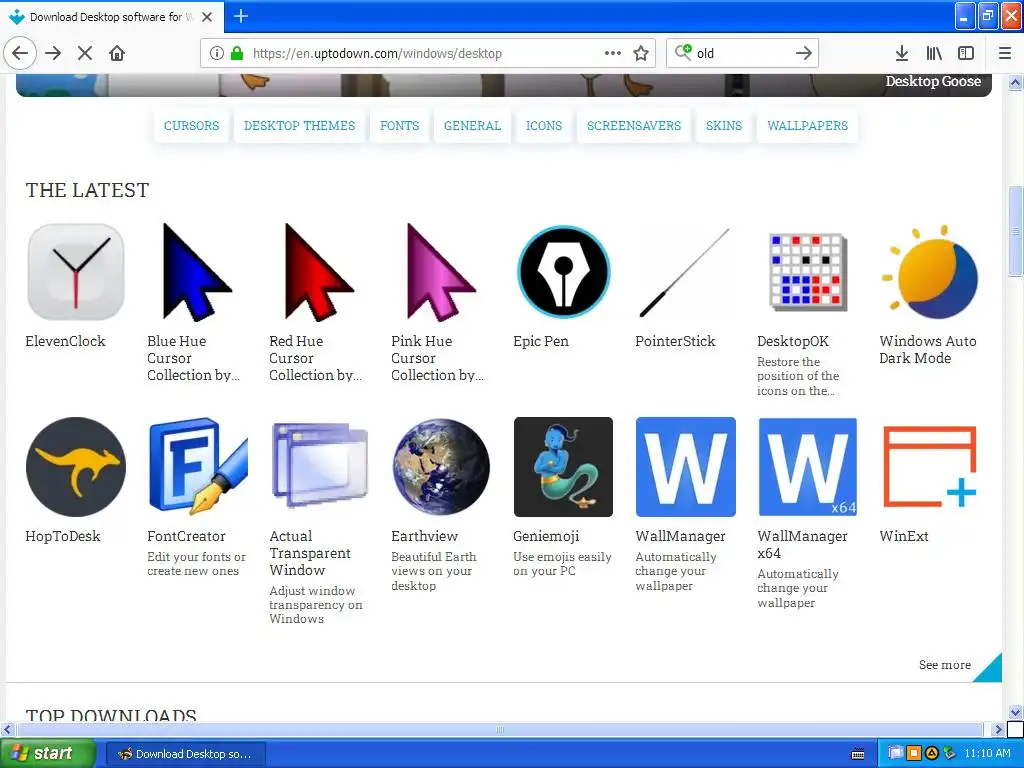Image resolution: width=1024 pixels, height=768 pixels.
Task: Open the Downloads panel
Action: click(902, 53)
